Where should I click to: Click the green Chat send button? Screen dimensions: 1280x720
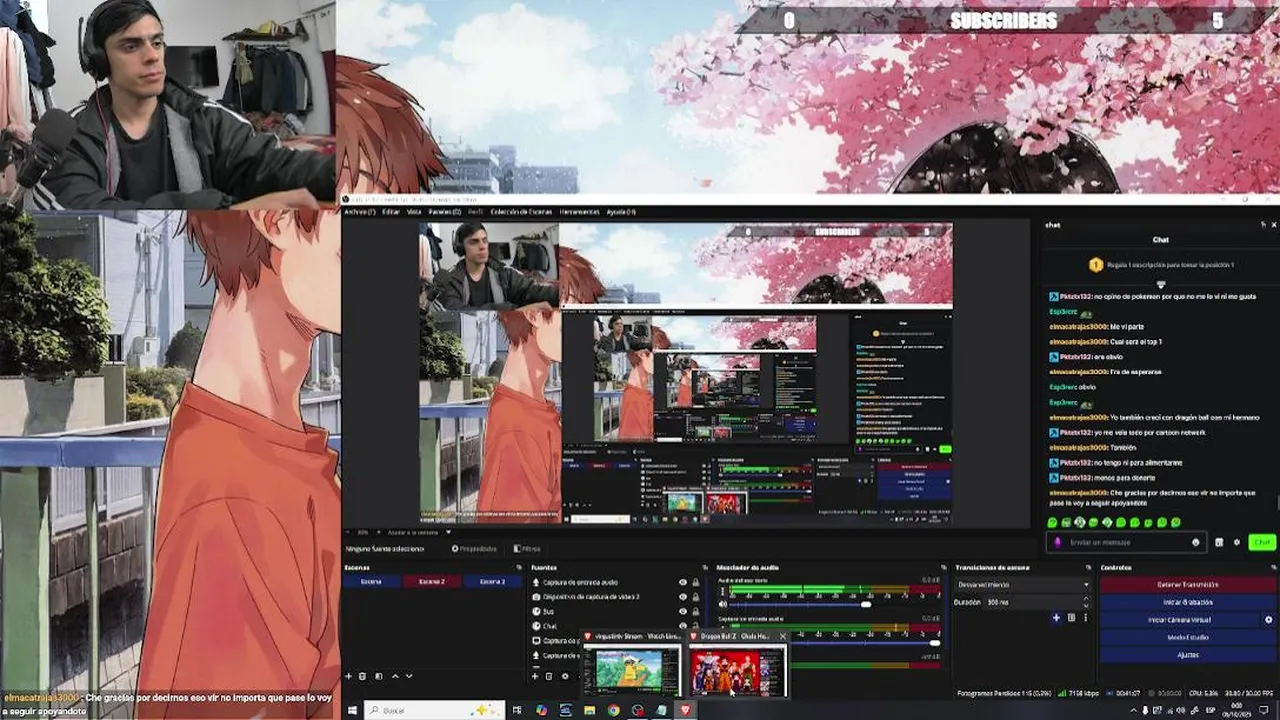coord(1262,542)
